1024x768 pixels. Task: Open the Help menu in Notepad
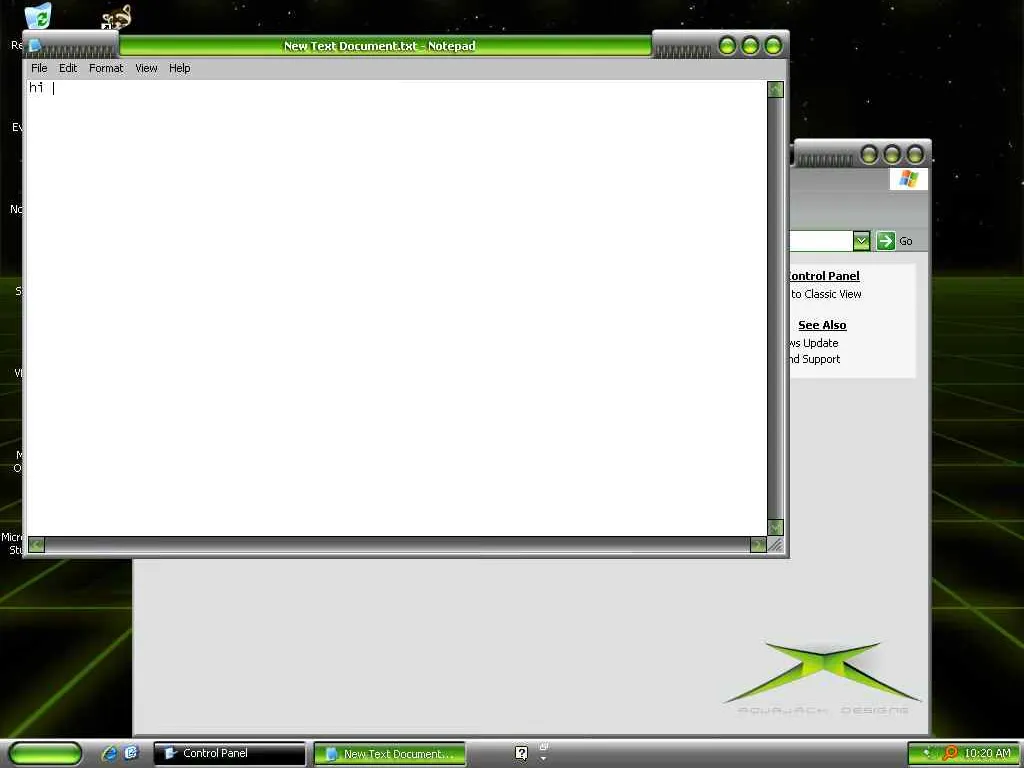180,68
